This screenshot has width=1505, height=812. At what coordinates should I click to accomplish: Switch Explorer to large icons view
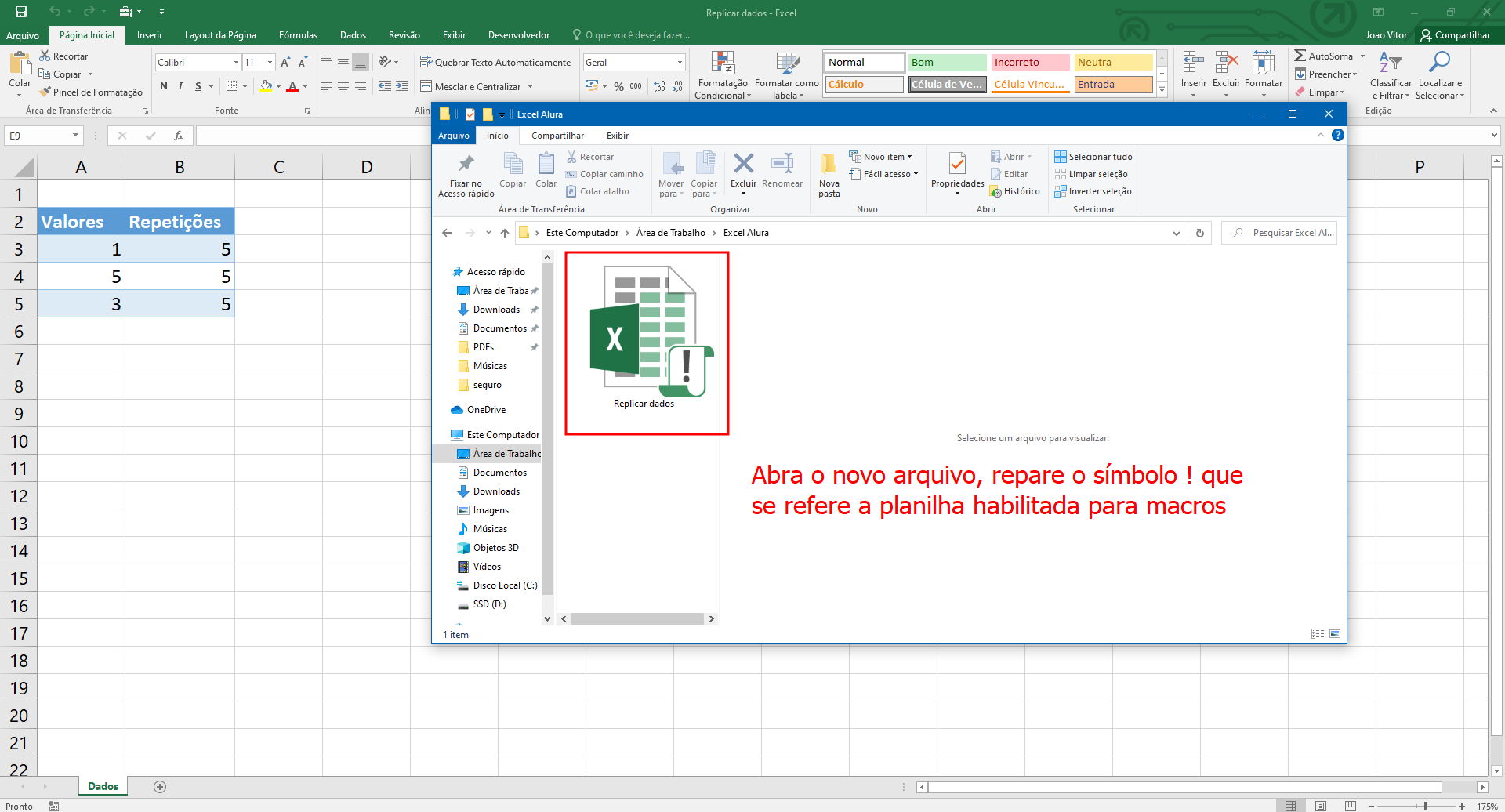click(1335, 633)
